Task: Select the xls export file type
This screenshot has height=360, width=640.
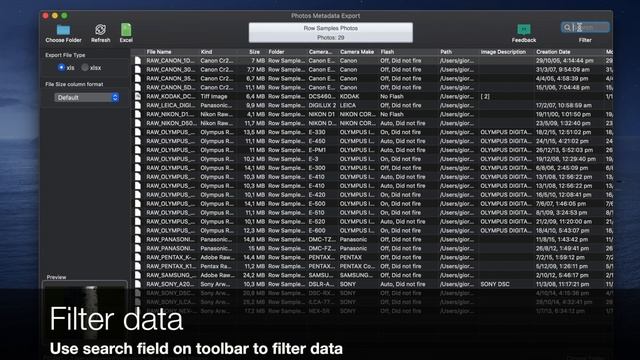Action: pyautogui.click(x=61, y=67)
